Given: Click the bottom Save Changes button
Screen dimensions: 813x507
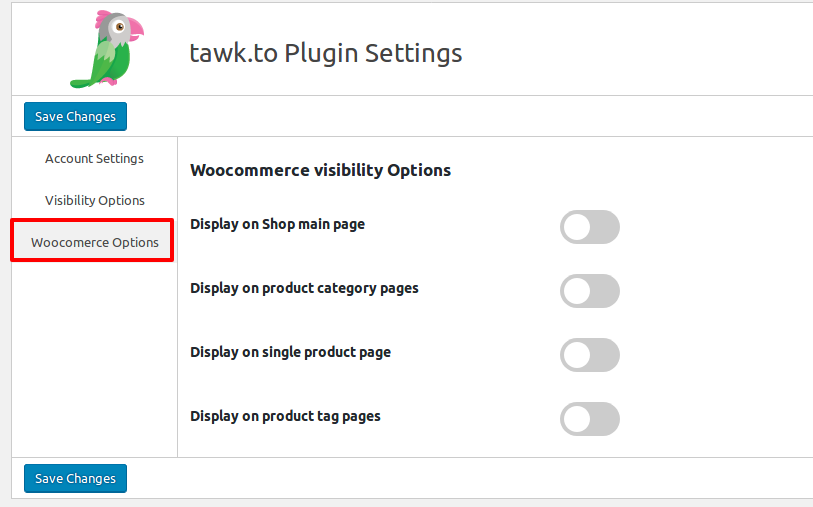Looking at the screenshot, I should point(75,478).
